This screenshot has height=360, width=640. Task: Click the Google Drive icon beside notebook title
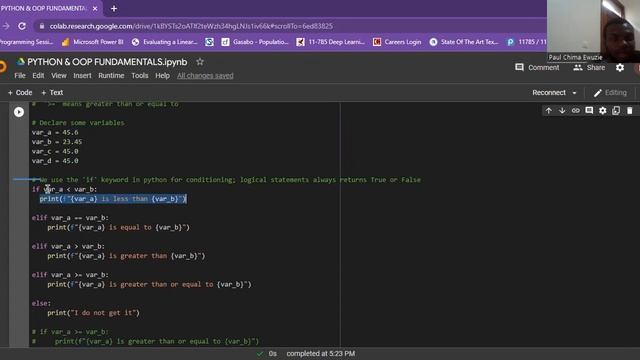coord(20,62)
